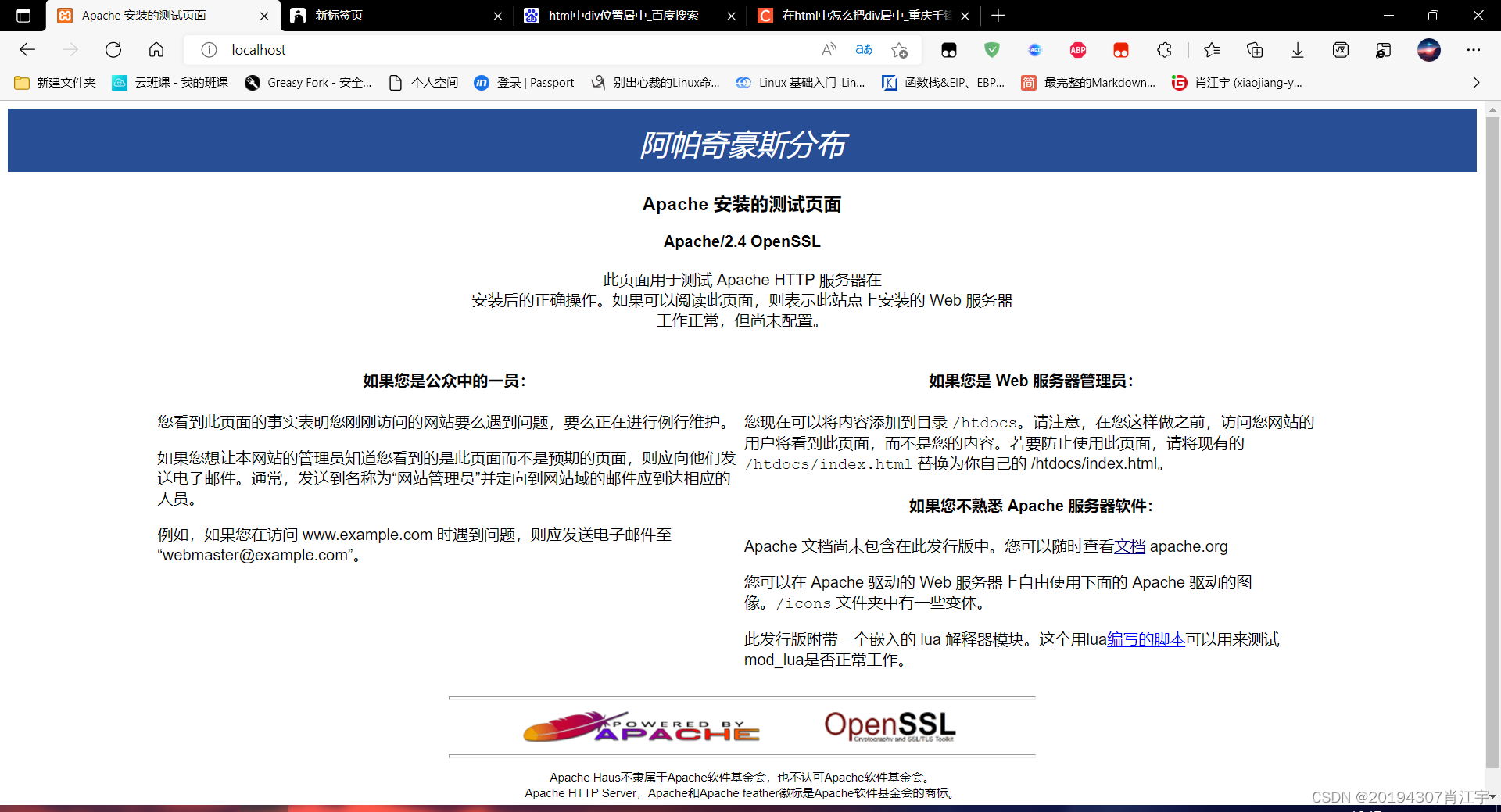Screen dimensions: 1501x812
Task: Open the Favorites list
Action: tap(1212, 49)
